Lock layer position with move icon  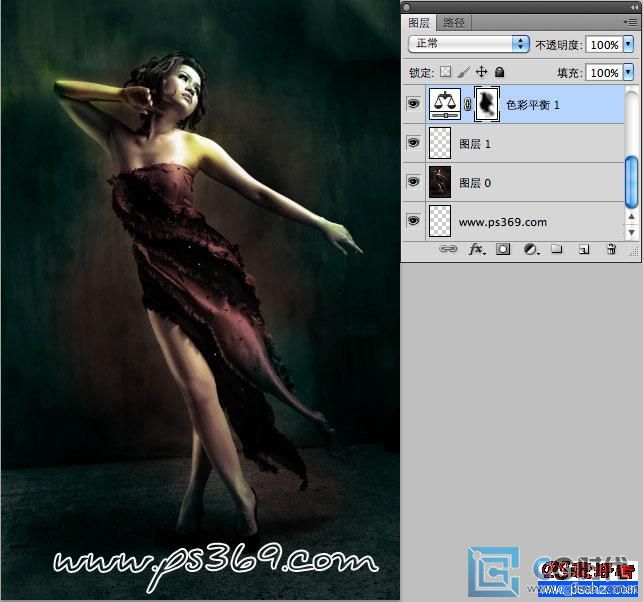pos(481,72)
